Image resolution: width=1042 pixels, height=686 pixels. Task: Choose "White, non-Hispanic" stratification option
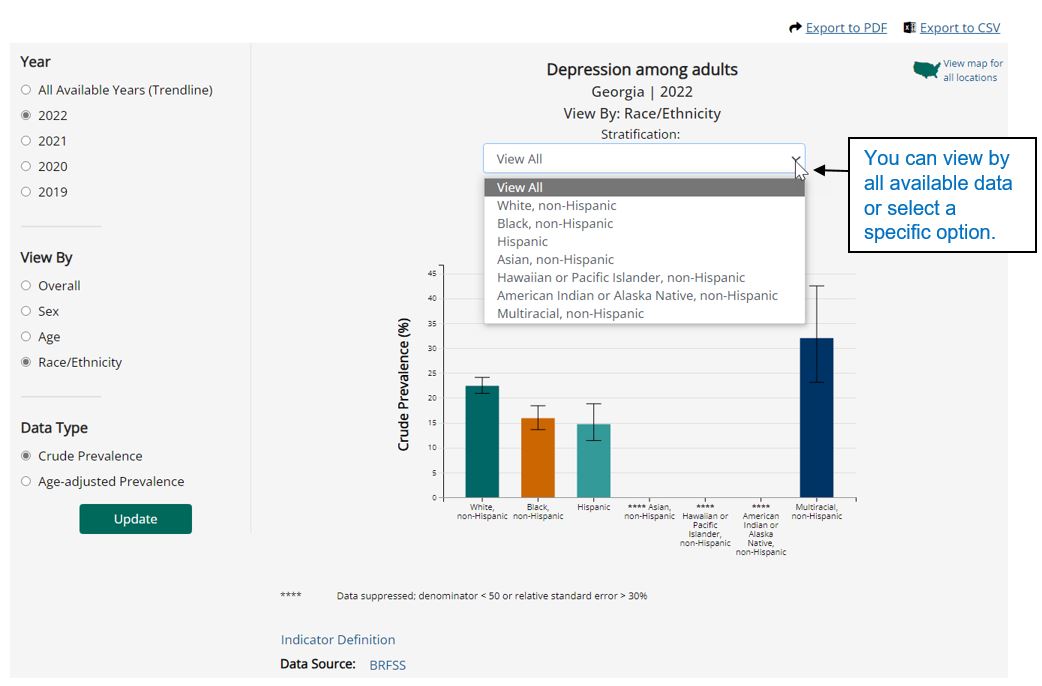tap(557, 205)
